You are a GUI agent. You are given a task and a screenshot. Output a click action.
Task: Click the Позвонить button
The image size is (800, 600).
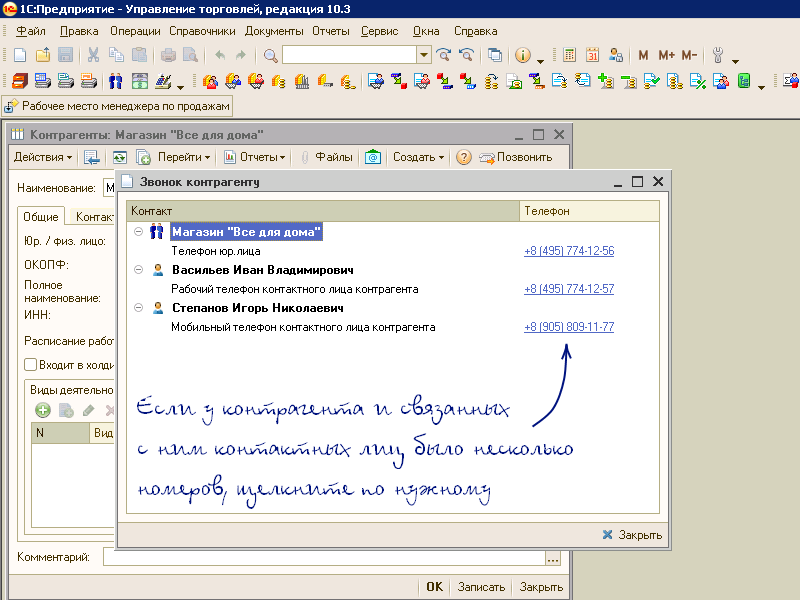pyautogui.click(x=516, y=157)
